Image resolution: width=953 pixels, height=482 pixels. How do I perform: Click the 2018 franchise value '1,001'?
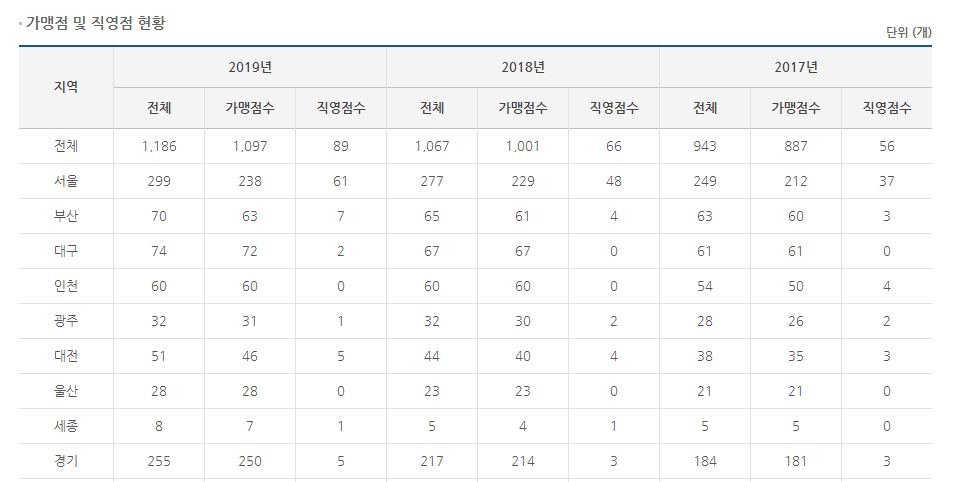click(x=523, y=146)
